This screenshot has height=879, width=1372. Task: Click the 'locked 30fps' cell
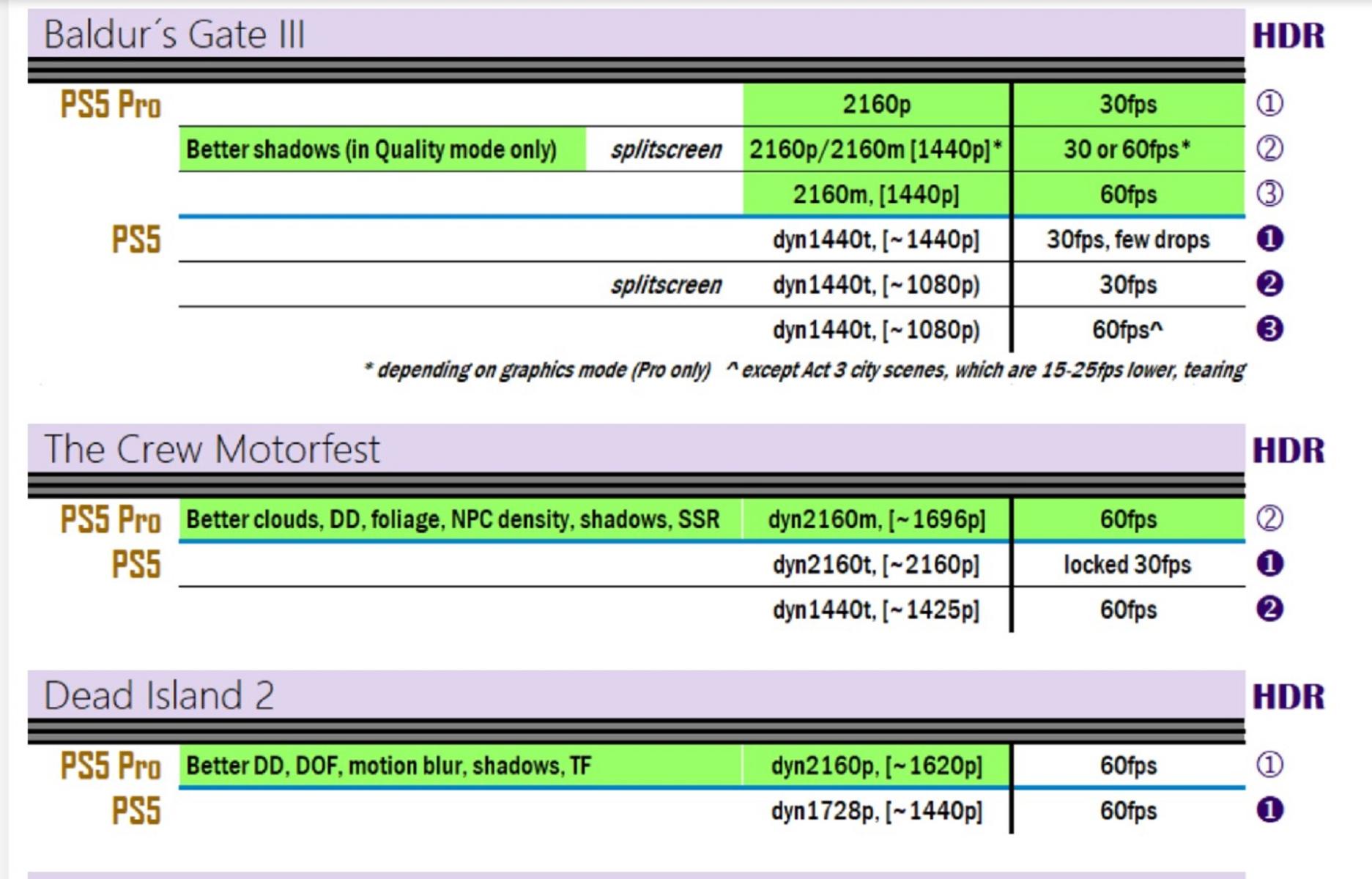(1128, 565)
